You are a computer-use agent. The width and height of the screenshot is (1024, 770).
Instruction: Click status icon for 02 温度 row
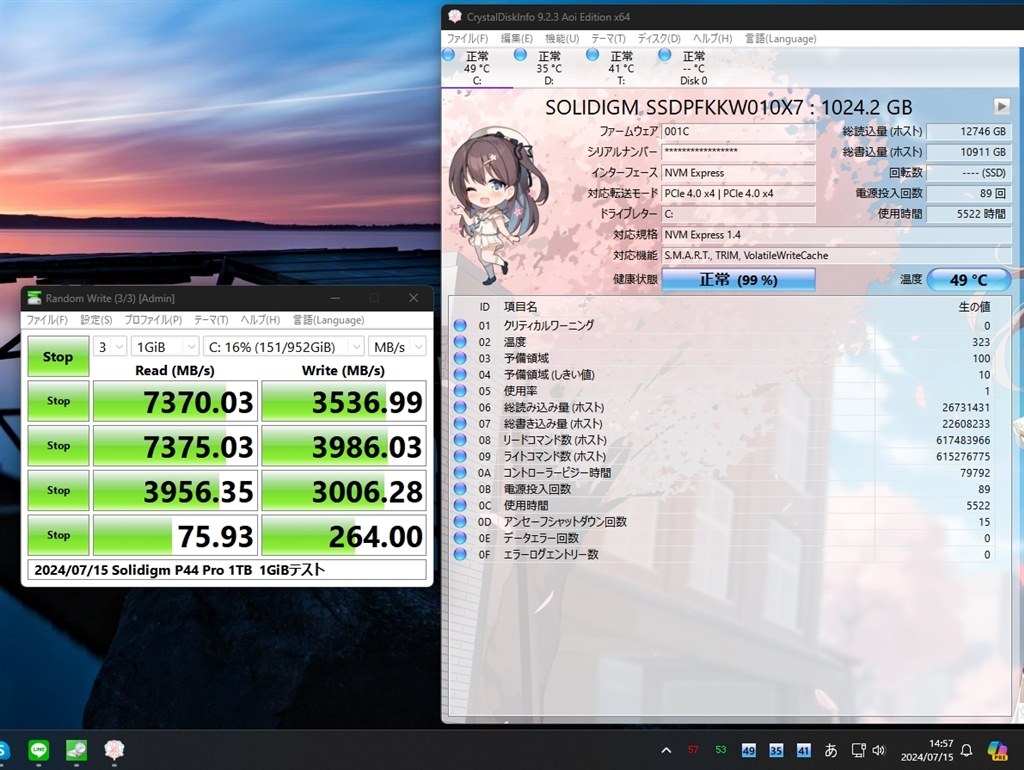pyautogui.click(x=460, y=342)
